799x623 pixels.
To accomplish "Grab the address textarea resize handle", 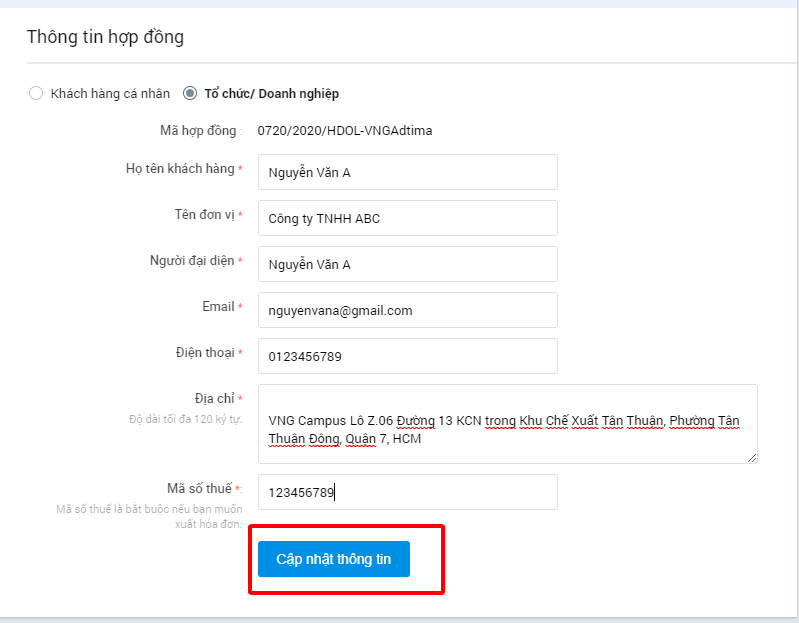I will (752, 458).
